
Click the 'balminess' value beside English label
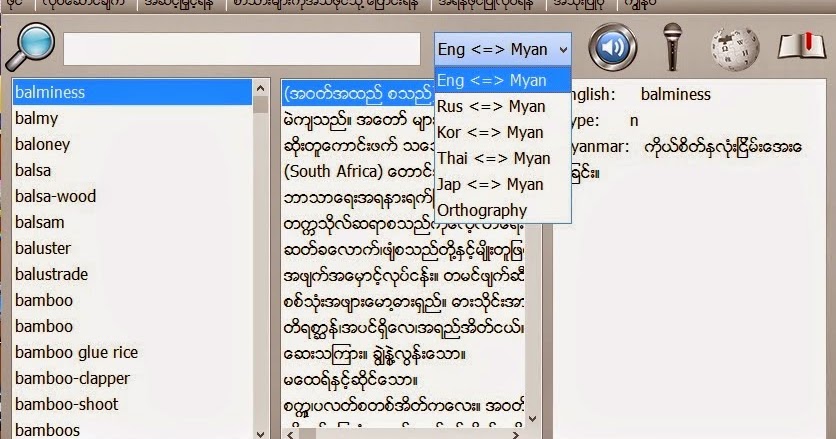click(676, 95)
